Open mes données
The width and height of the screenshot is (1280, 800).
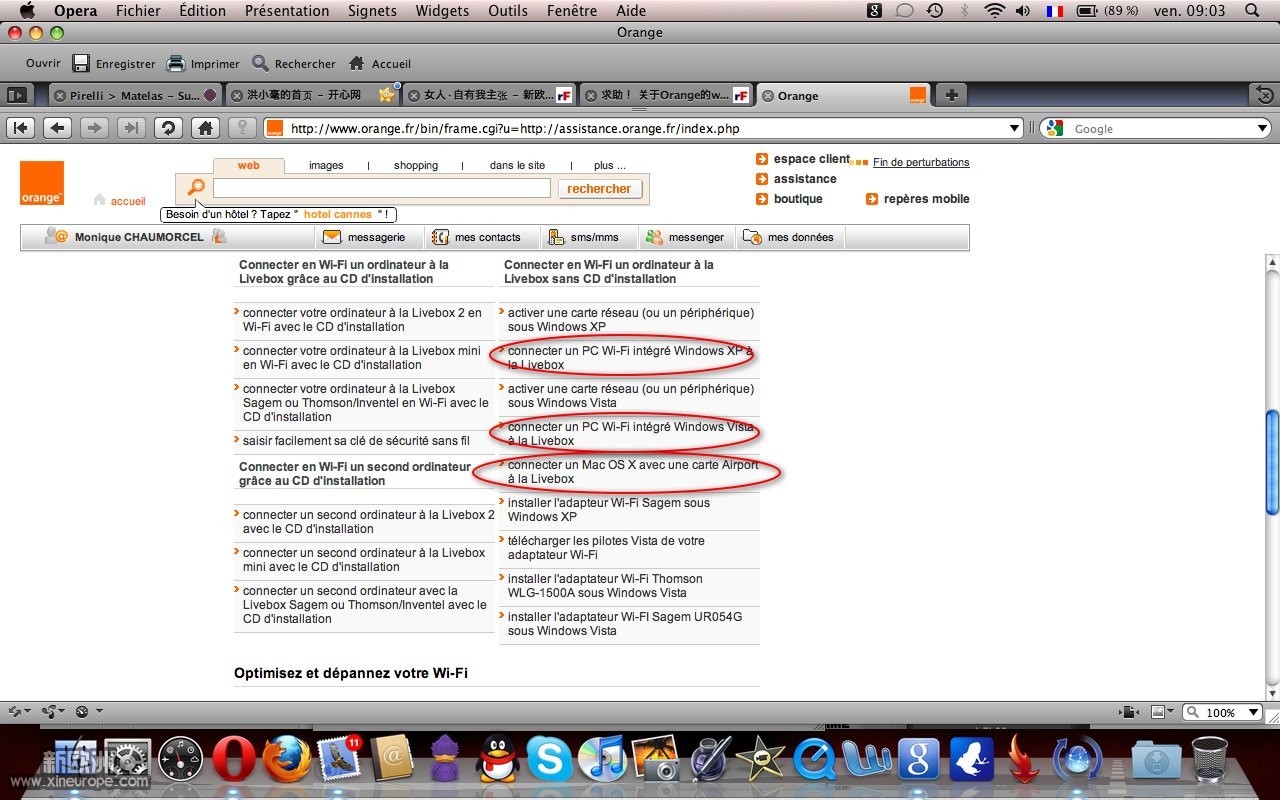click(x=788, y=237)
